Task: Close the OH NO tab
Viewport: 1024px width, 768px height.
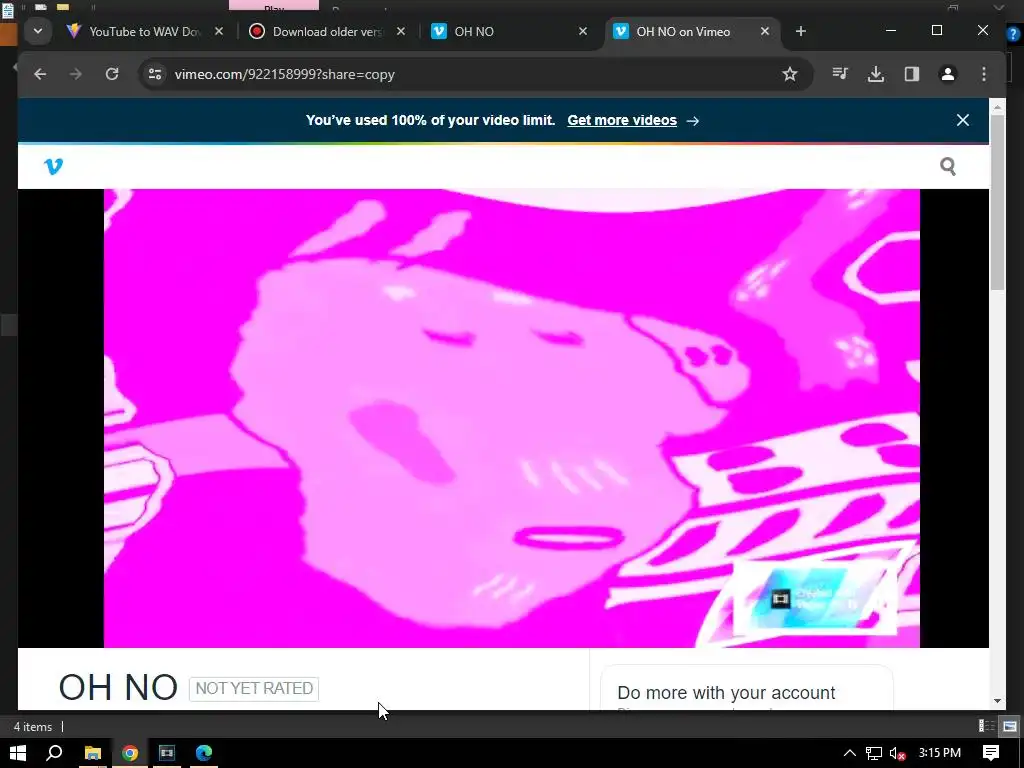Action: [583, 31]
